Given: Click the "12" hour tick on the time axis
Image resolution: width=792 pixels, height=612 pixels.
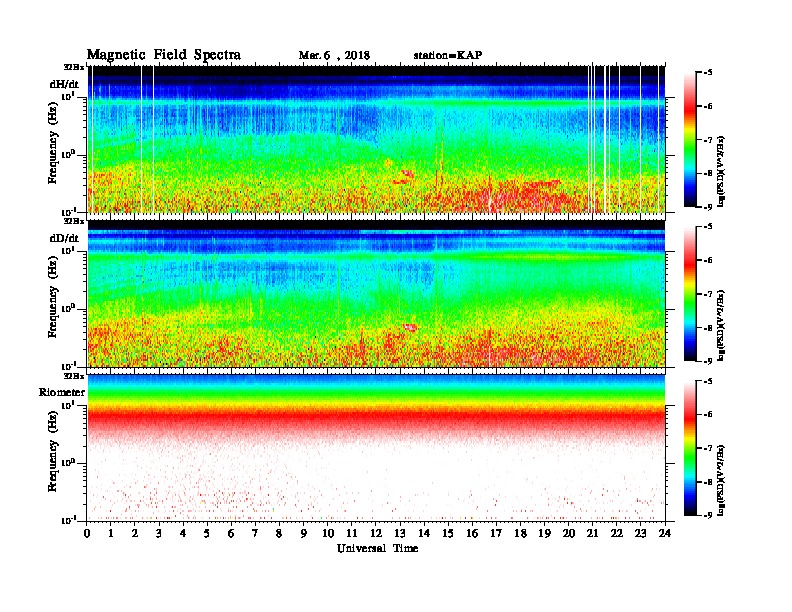Looking at the screenshot, I should click(x=376, y=534).
